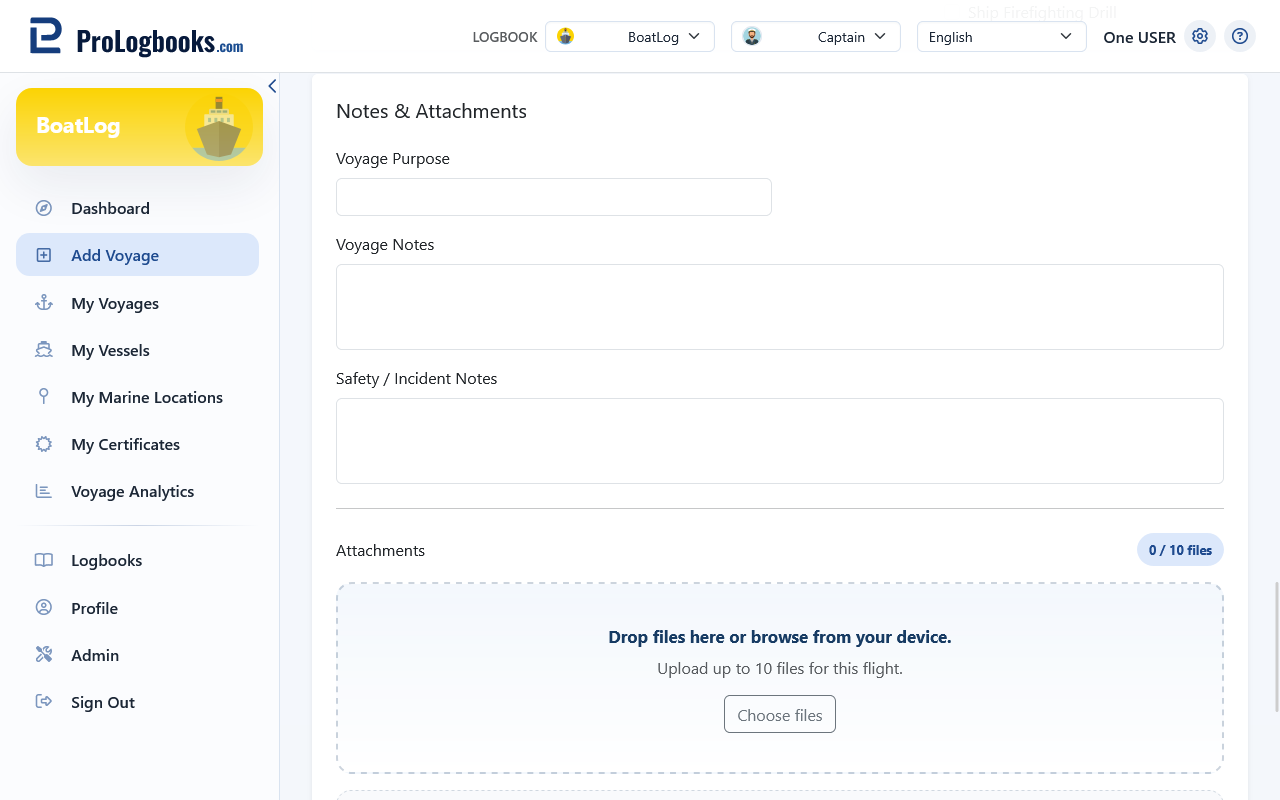
Task: Click the My Marine Locations pin icon
Action: tap(44, 397)
